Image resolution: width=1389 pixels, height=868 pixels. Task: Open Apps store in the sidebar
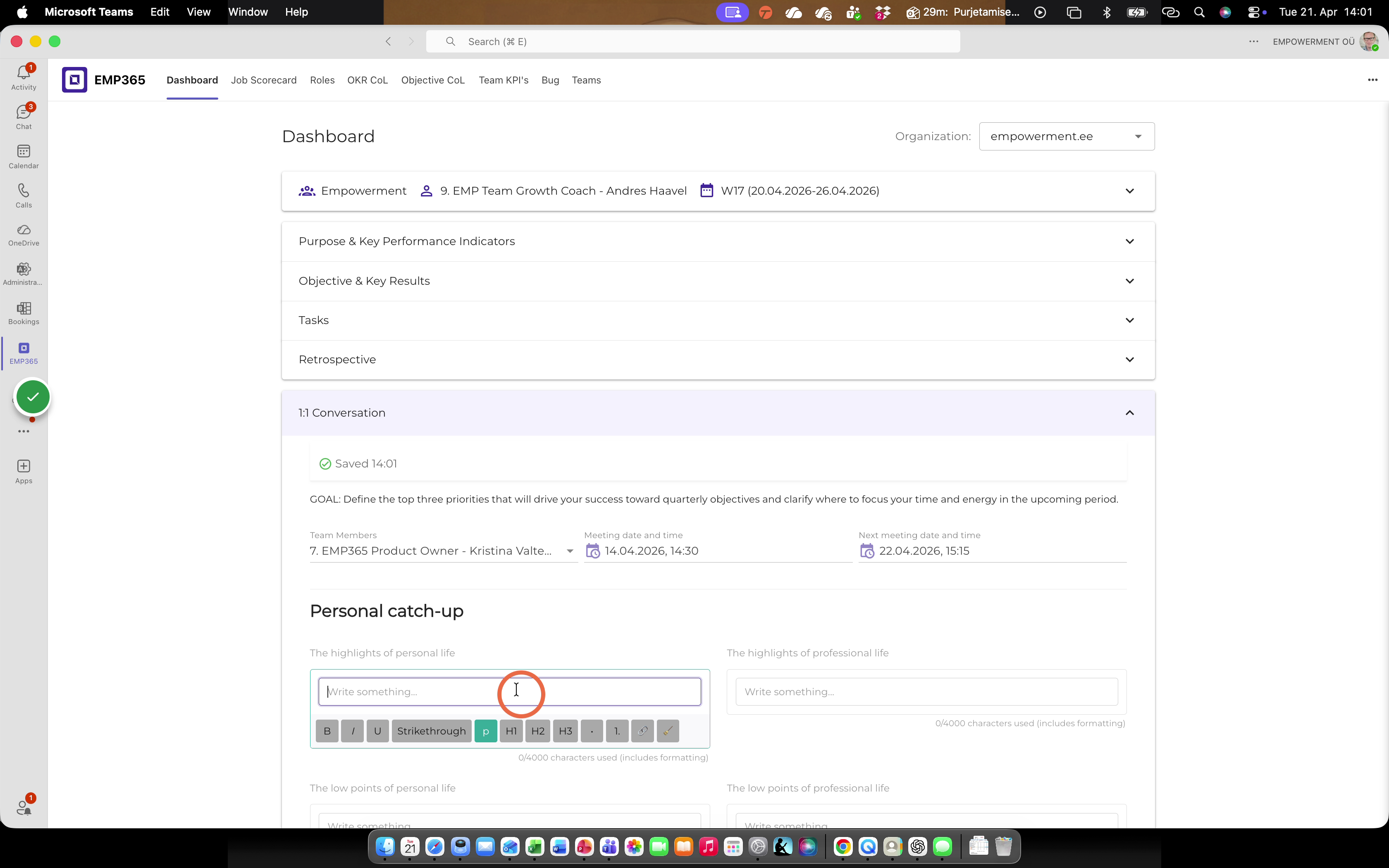coord(24,471)
